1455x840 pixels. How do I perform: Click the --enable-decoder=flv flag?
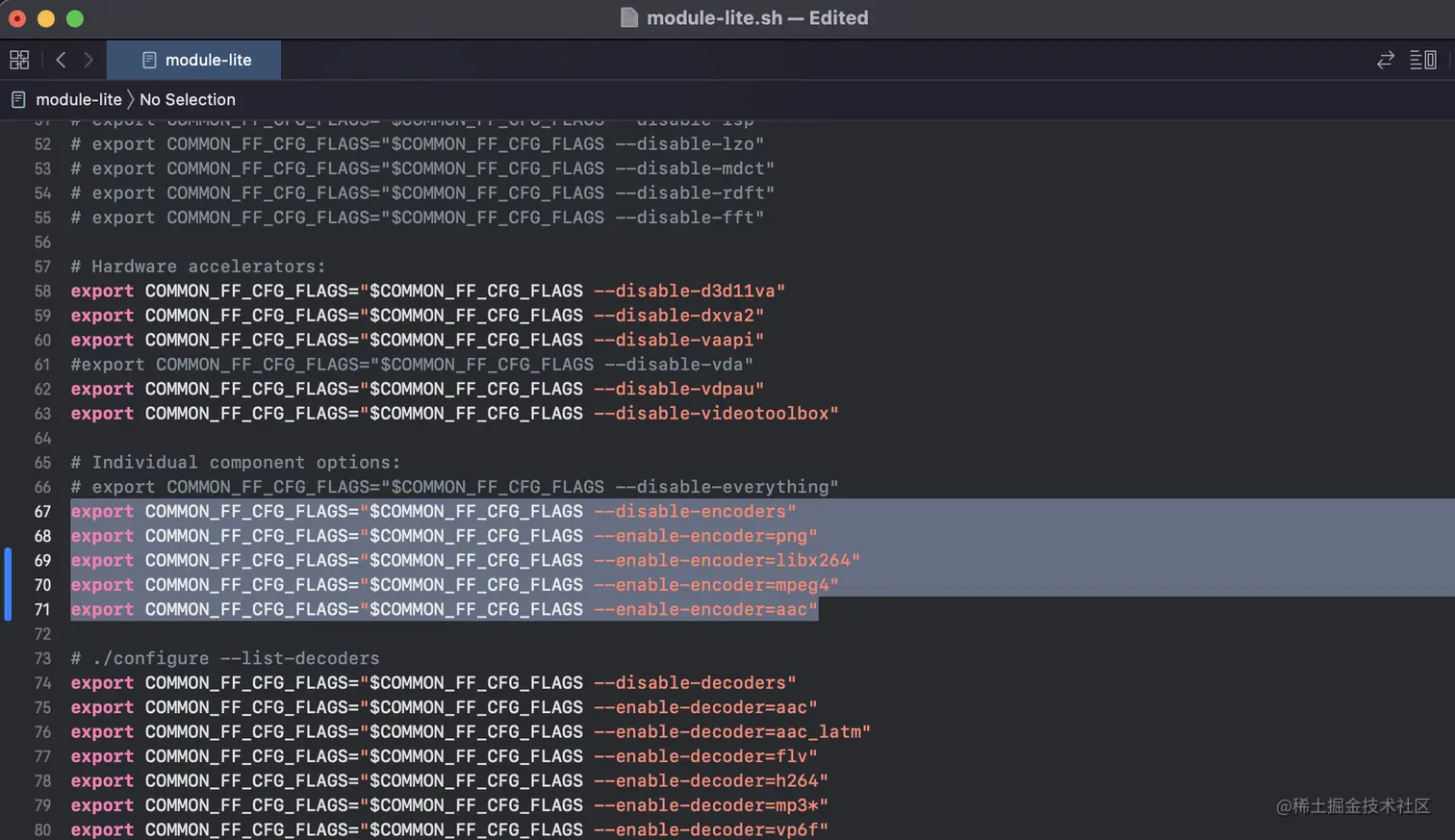click(x=701, y=756)
